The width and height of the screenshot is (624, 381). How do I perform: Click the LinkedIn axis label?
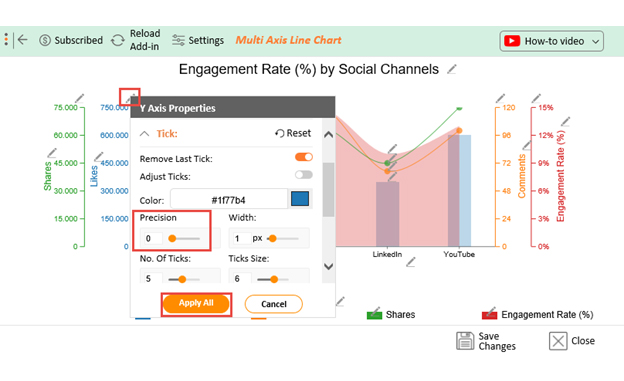coord(387,254)
